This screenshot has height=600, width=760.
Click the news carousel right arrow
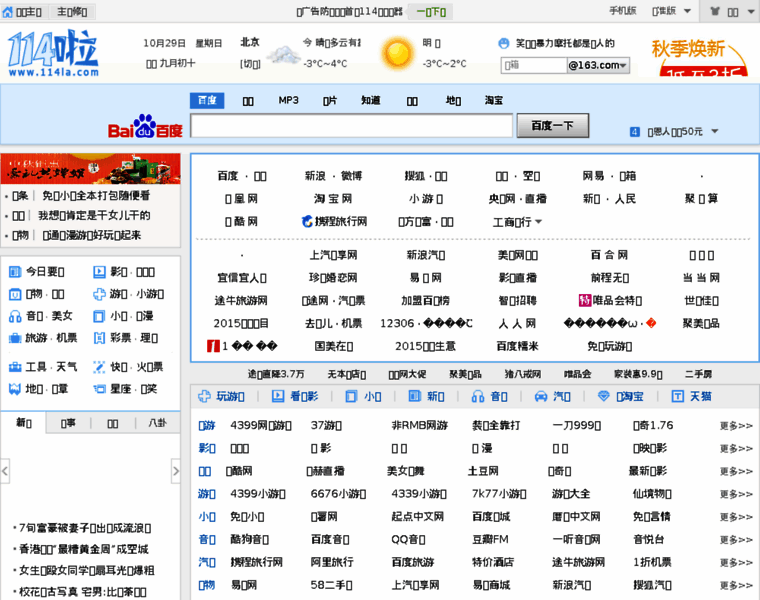coord(176,469)
